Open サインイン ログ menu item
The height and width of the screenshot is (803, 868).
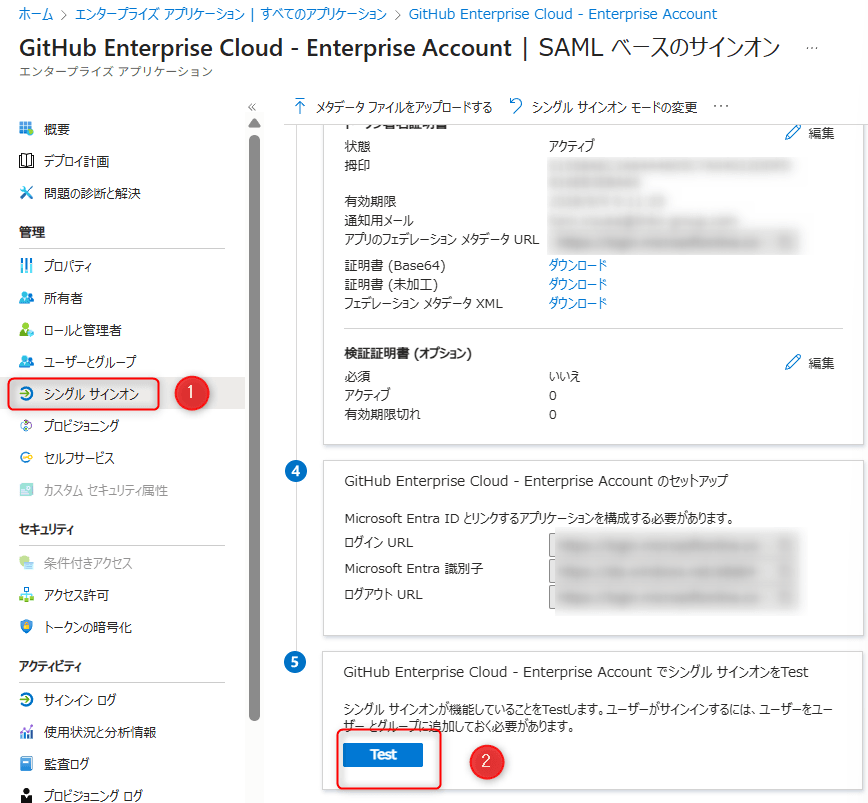coord(80,700)
